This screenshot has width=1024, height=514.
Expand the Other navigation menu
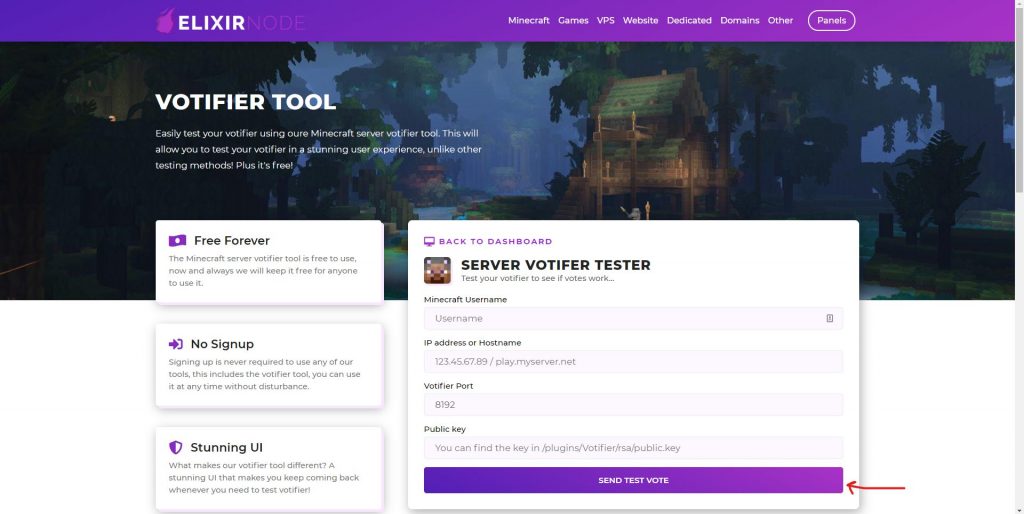[x=780, y=20]
